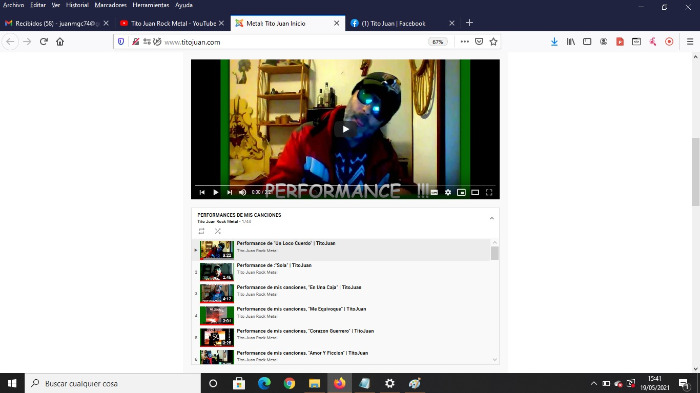Click thumbnail of 'Sola' playlist item
The image size is (700, 393).
pyautogui.click(x=217, y=272)
